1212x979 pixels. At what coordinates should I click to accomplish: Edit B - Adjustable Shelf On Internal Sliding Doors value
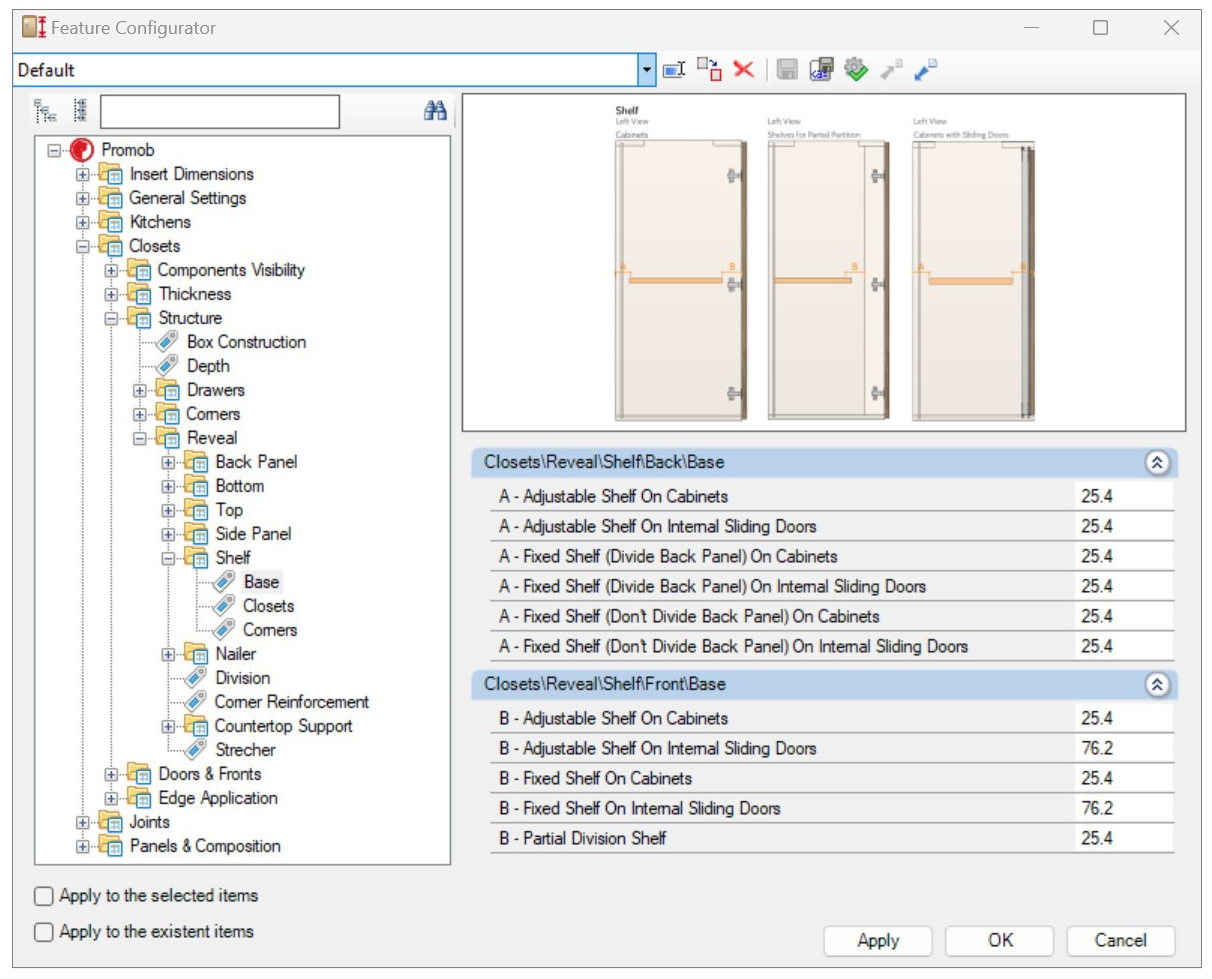point(1124,748)
